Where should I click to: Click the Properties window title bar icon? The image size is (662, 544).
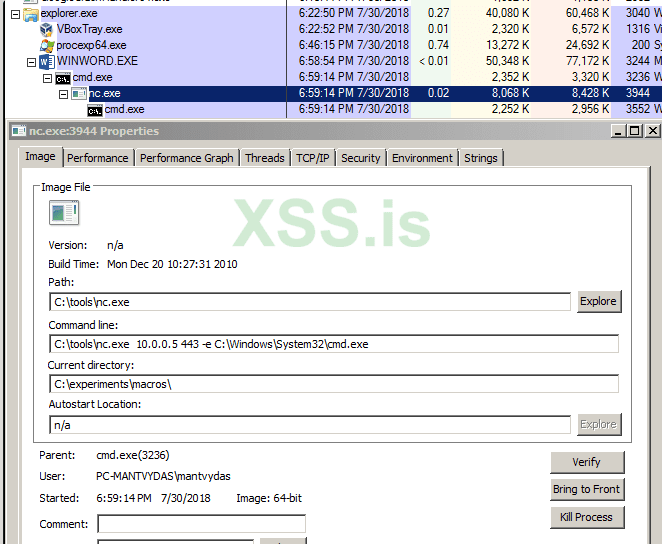[19, 131]
